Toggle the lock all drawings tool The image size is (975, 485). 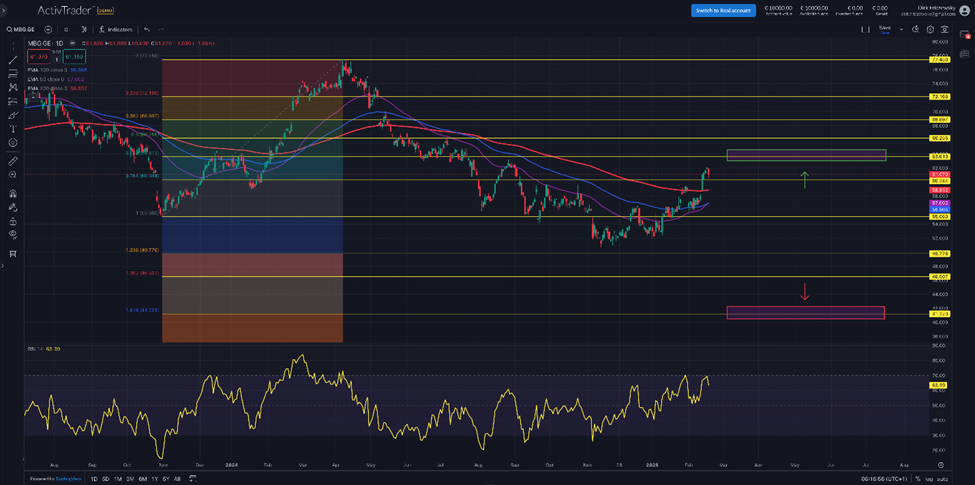pos(12,220)
